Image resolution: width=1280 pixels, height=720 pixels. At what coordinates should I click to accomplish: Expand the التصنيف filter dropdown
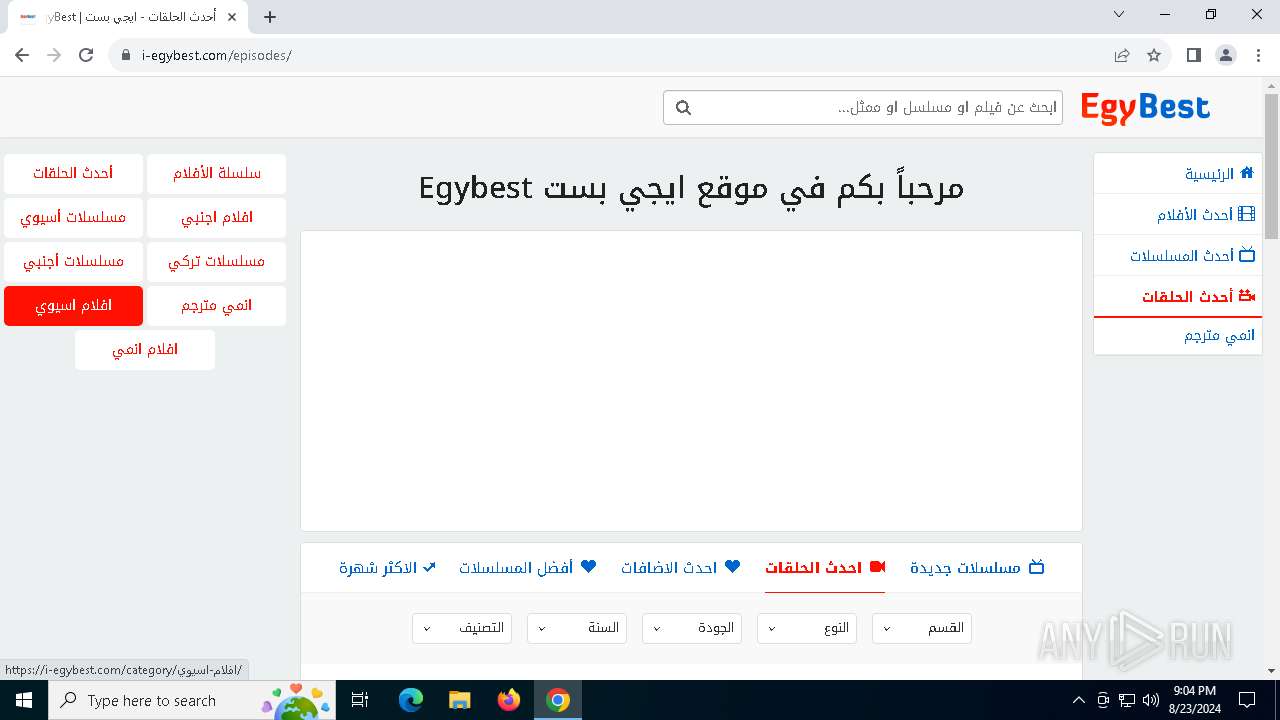coord(462,628)
